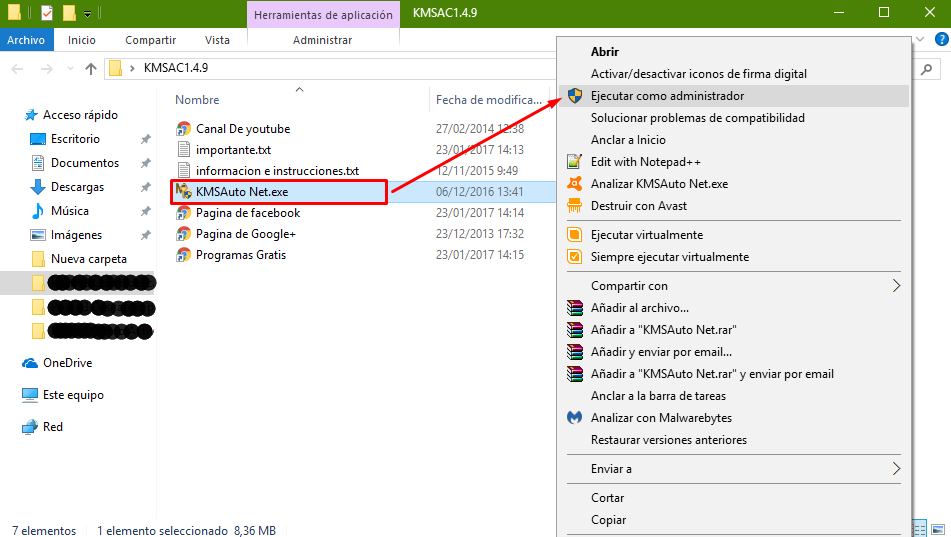951x537 pixels.
Task: Expand the Compartir con submenu
Action: click(734, 286)
